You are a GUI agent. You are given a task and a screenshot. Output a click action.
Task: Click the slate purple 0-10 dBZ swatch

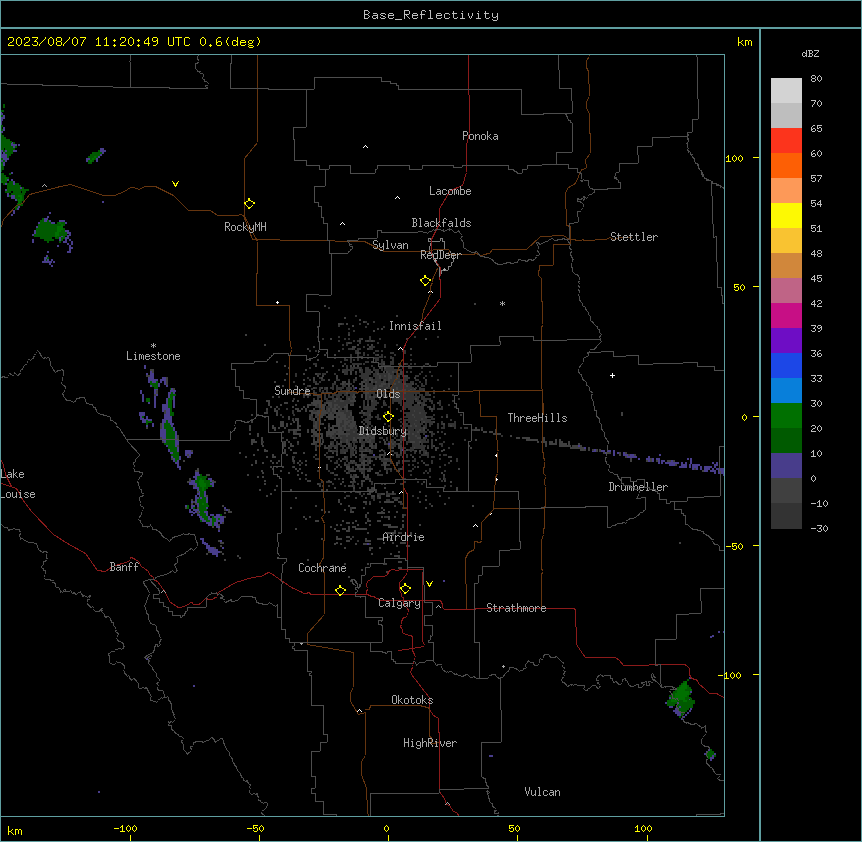(x=786, y=466)
